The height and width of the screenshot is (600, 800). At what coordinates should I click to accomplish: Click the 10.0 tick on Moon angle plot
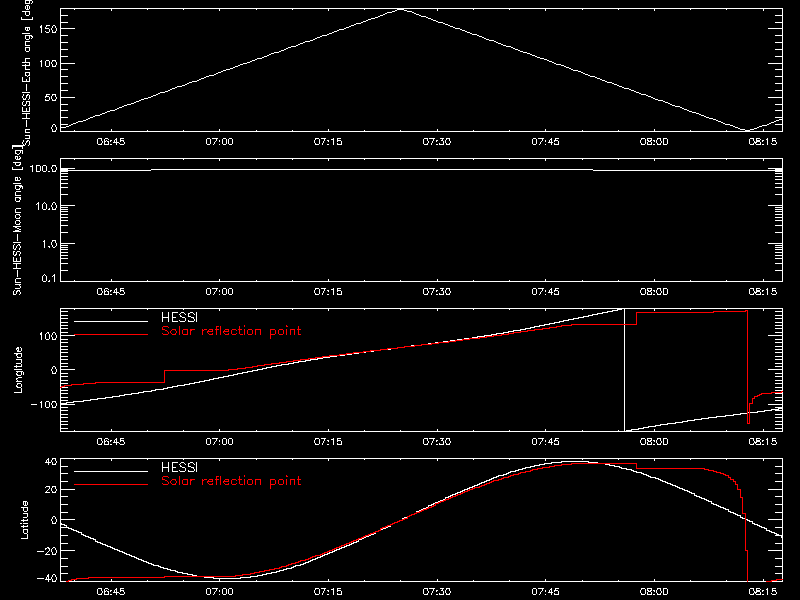tap(46, 206)
